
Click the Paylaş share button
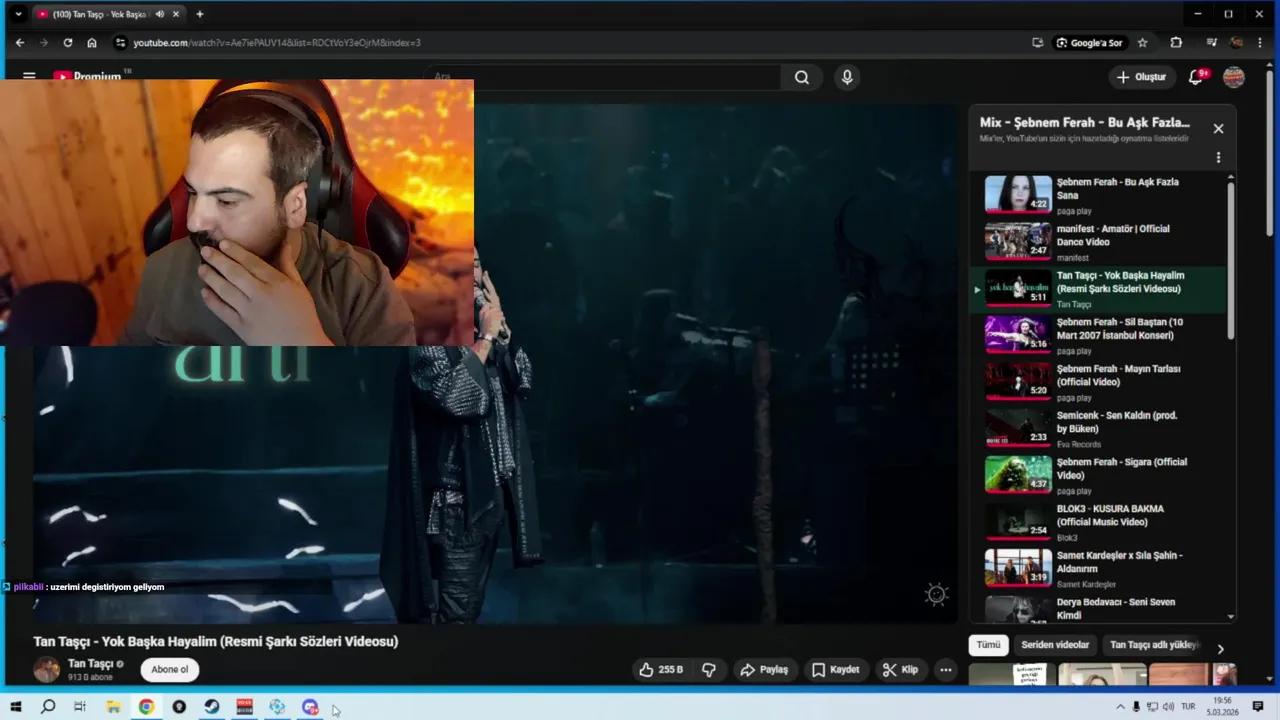click(765, 669)
